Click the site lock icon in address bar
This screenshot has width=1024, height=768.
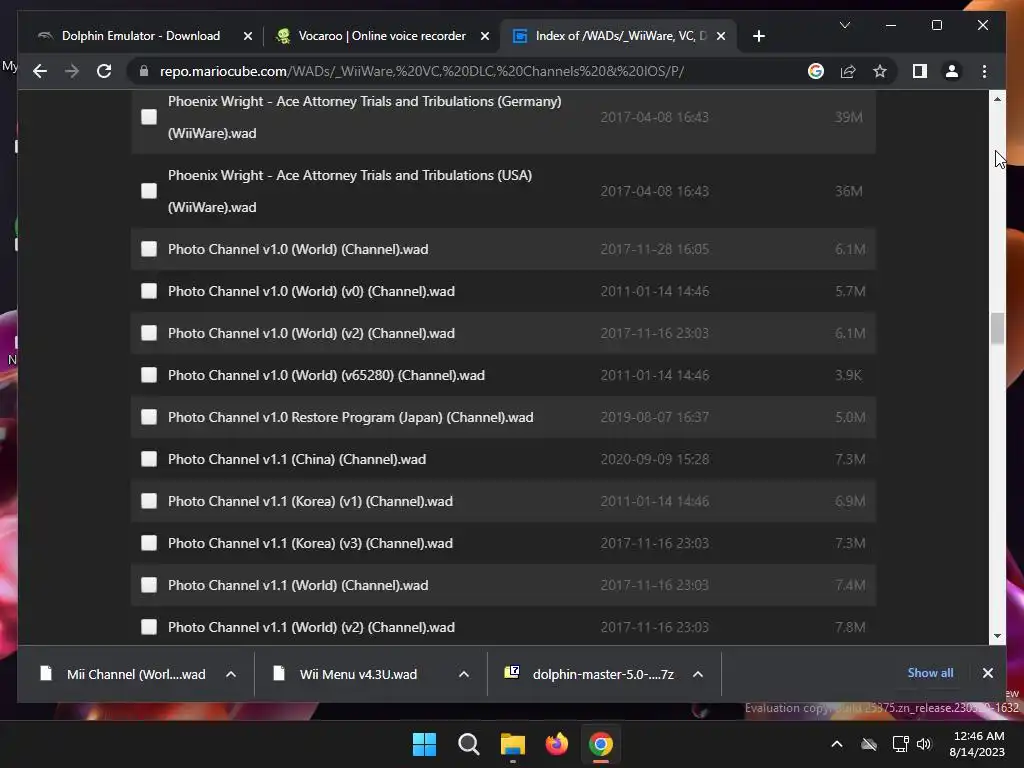(144, 71)
